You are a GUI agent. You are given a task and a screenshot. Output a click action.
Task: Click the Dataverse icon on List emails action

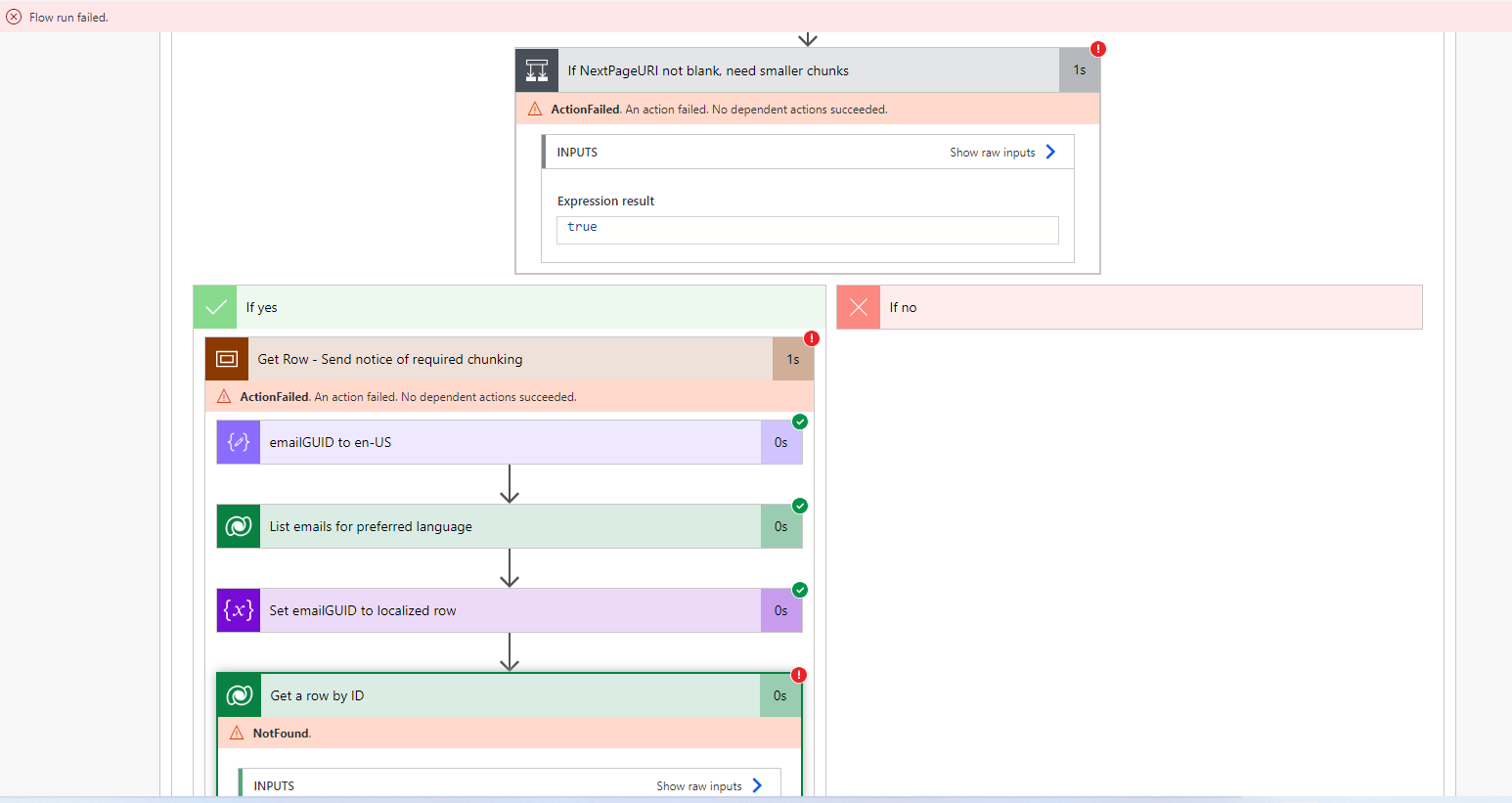(x=238, y=525)
